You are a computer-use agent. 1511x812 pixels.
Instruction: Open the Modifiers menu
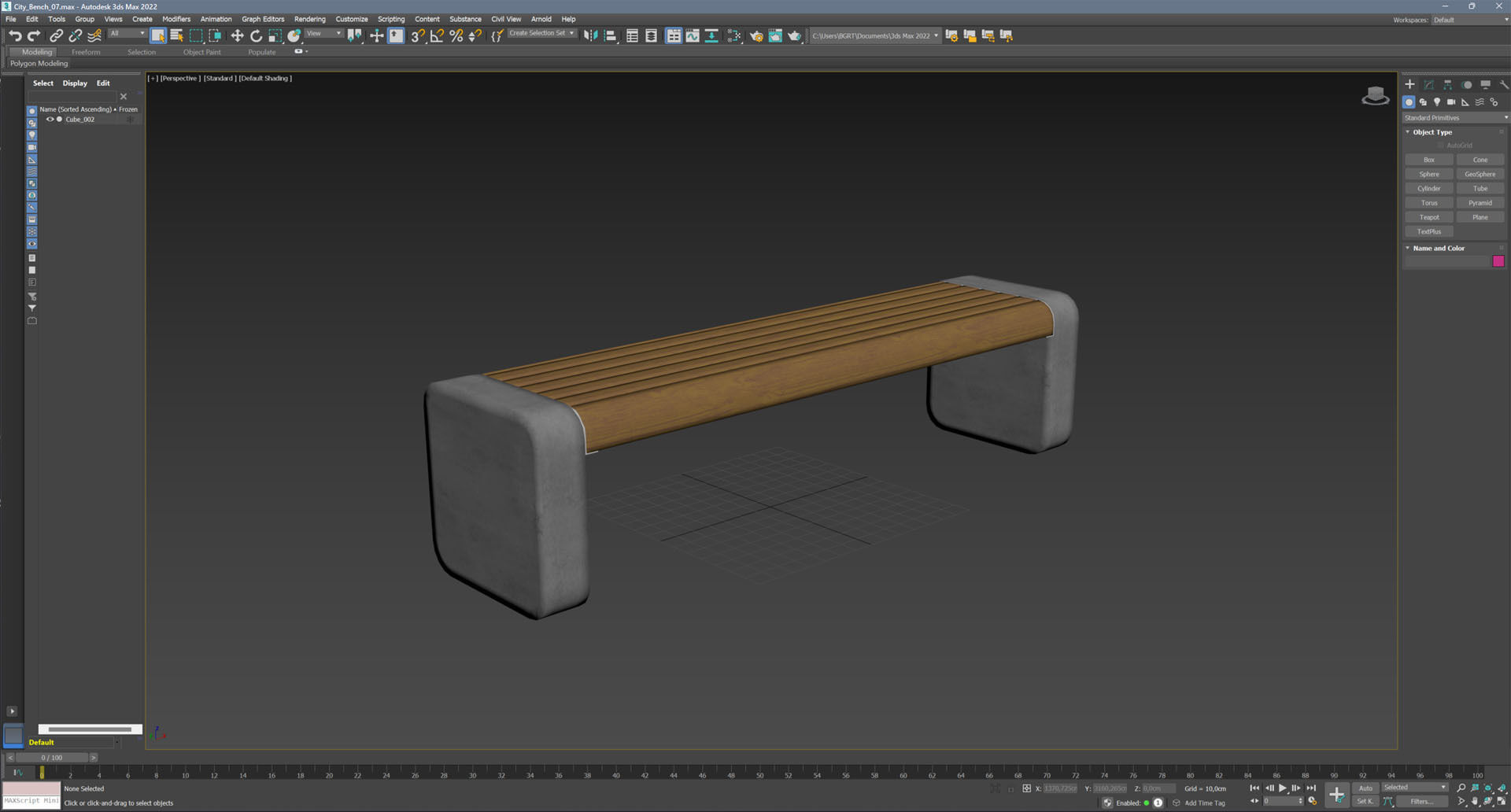coord(176,19)
